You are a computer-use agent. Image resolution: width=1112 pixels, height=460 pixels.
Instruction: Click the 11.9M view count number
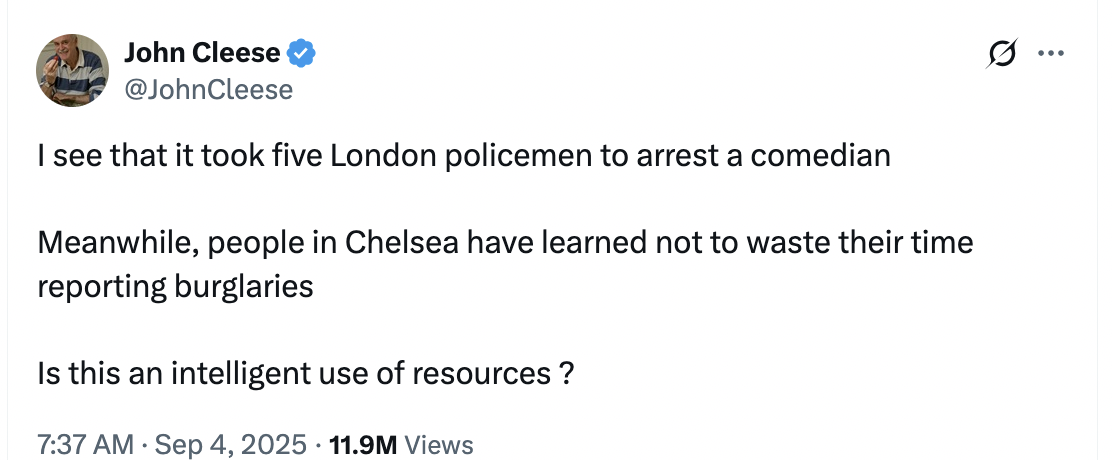(364, 445)
